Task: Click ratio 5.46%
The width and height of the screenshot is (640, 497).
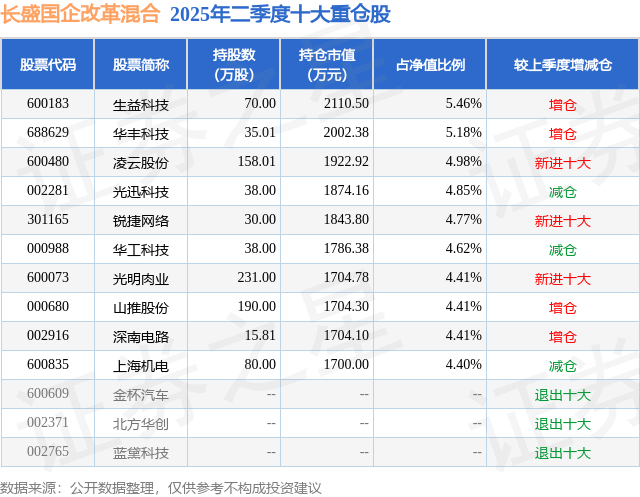Action: (463, 104)
